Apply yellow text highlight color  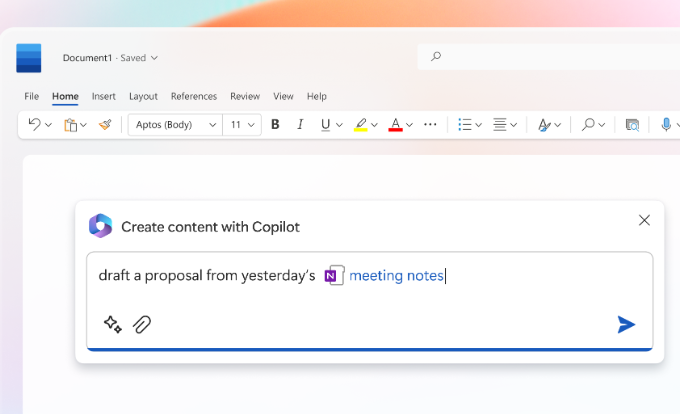[360, 125]
